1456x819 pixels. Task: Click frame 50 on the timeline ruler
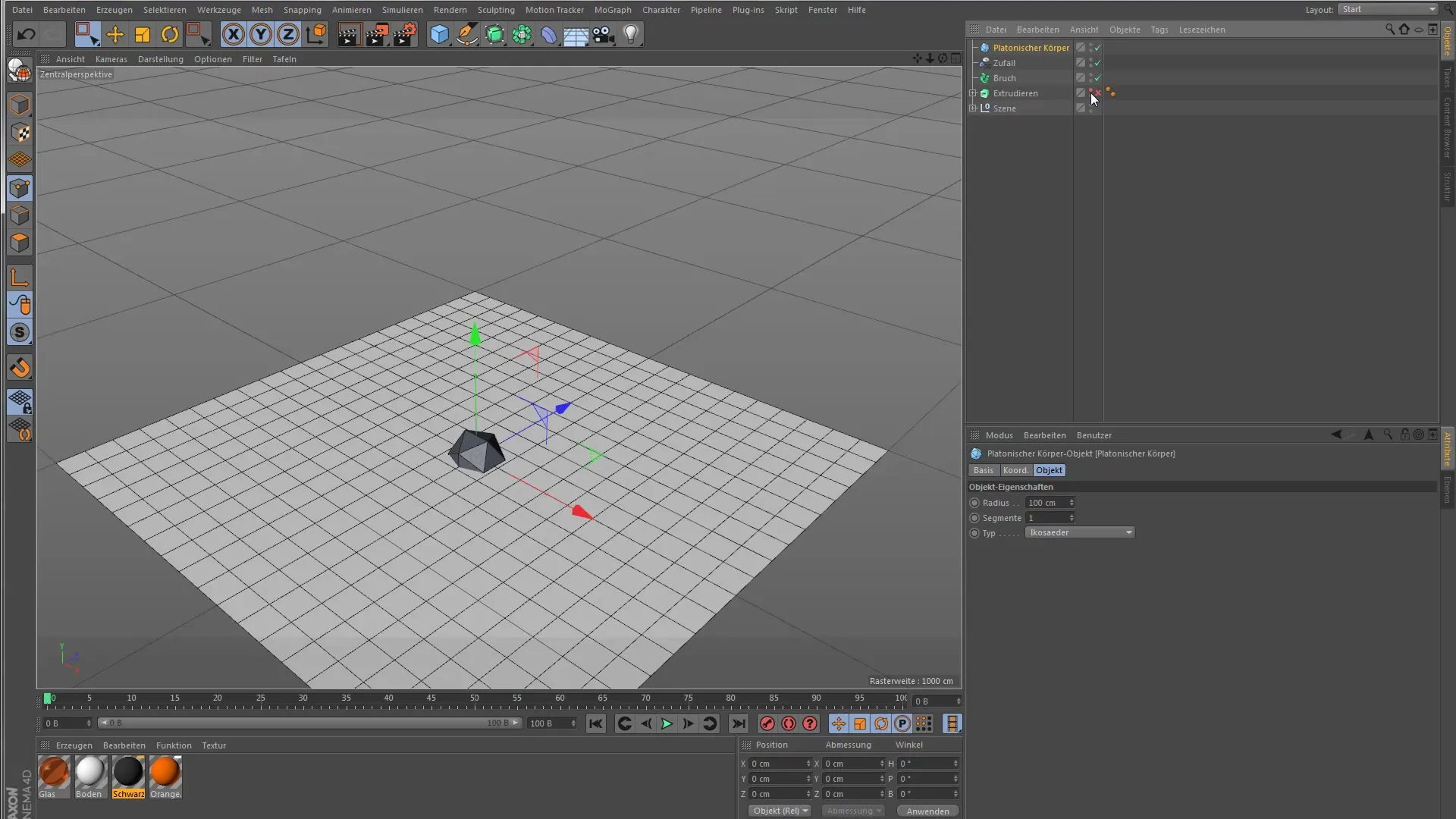[x=474, y=699]
